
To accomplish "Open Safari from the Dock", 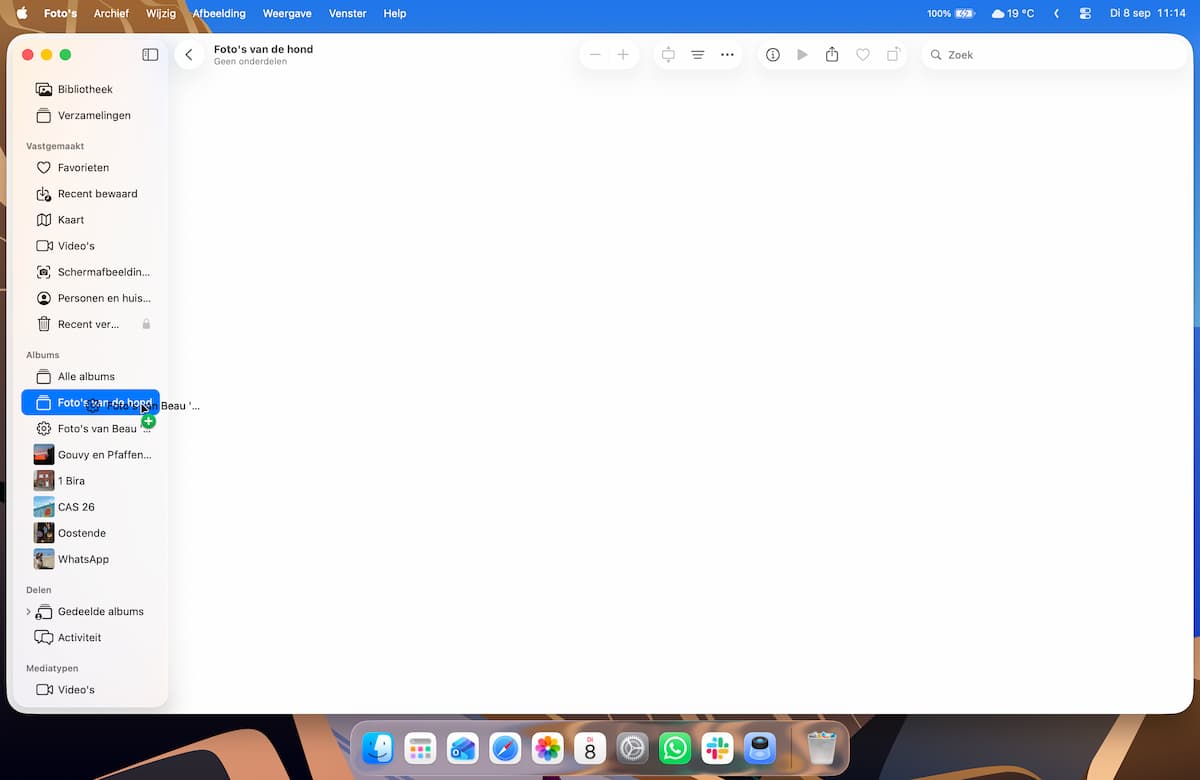I will tap(505, 748).
